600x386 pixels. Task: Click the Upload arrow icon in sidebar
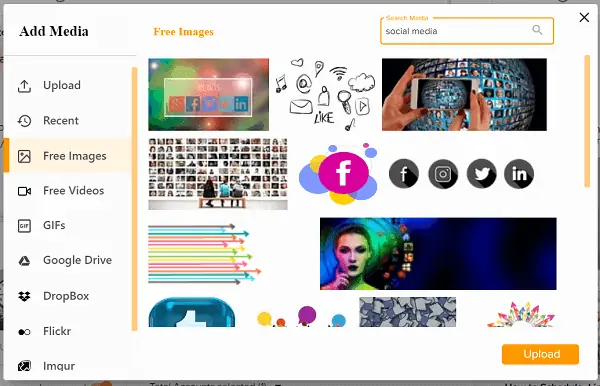coord(24,86)
